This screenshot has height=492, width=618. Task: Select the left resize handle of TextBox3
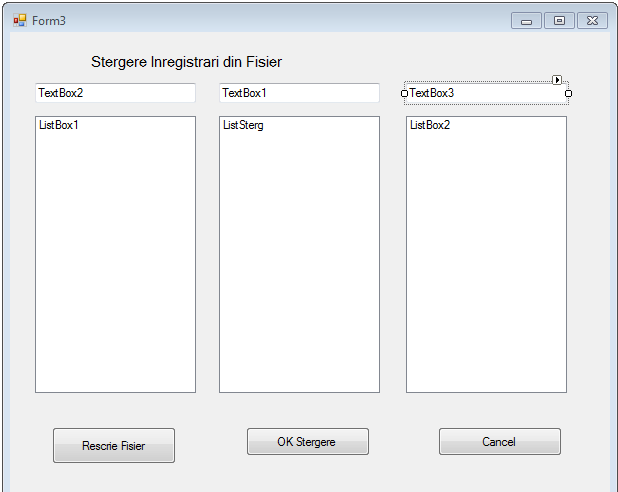[404, 93]
